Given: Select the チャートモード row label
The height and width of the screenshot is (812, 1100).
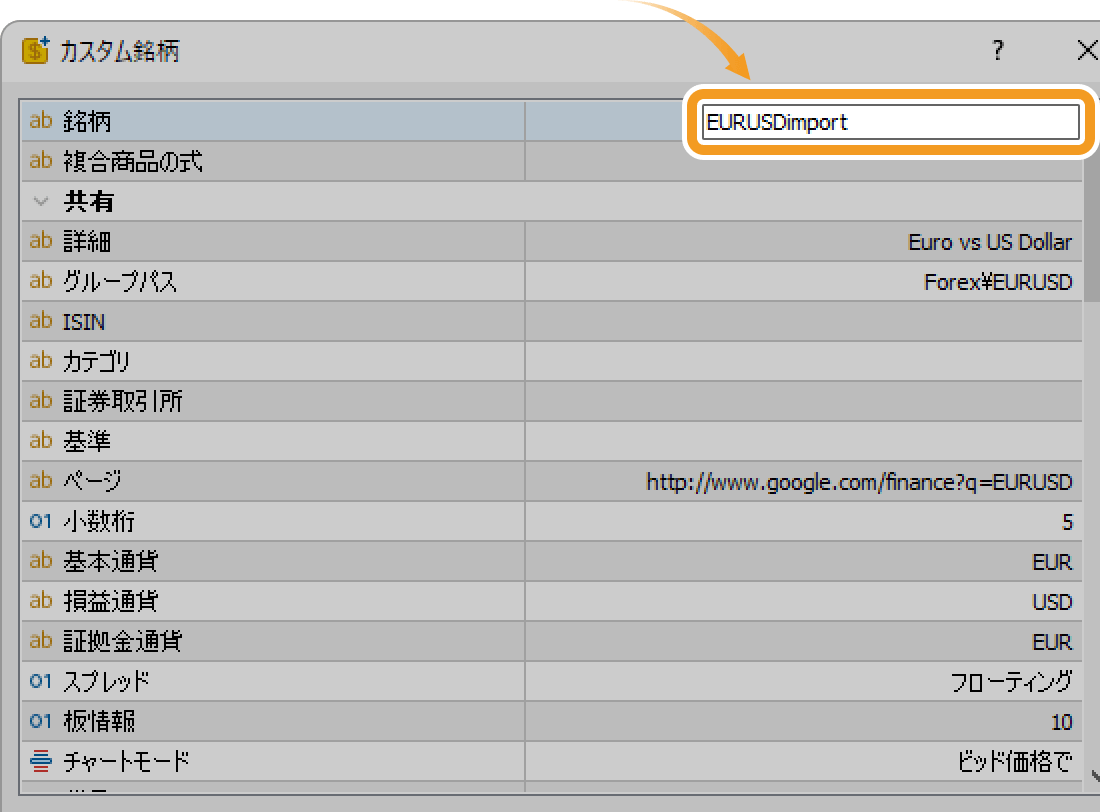Looking at the screenshot, I should point(126,761).
